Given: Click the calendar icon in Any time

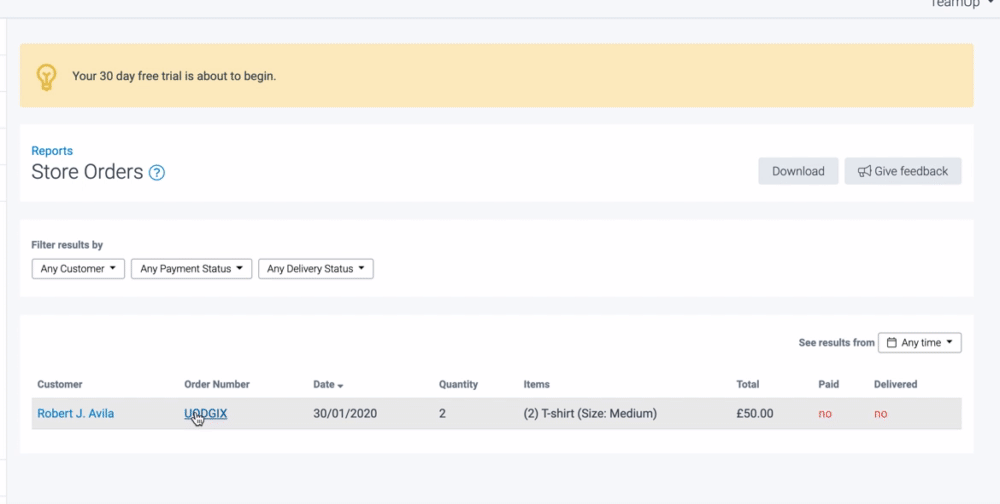Looking at the screenshot, I should pos(892,343).
